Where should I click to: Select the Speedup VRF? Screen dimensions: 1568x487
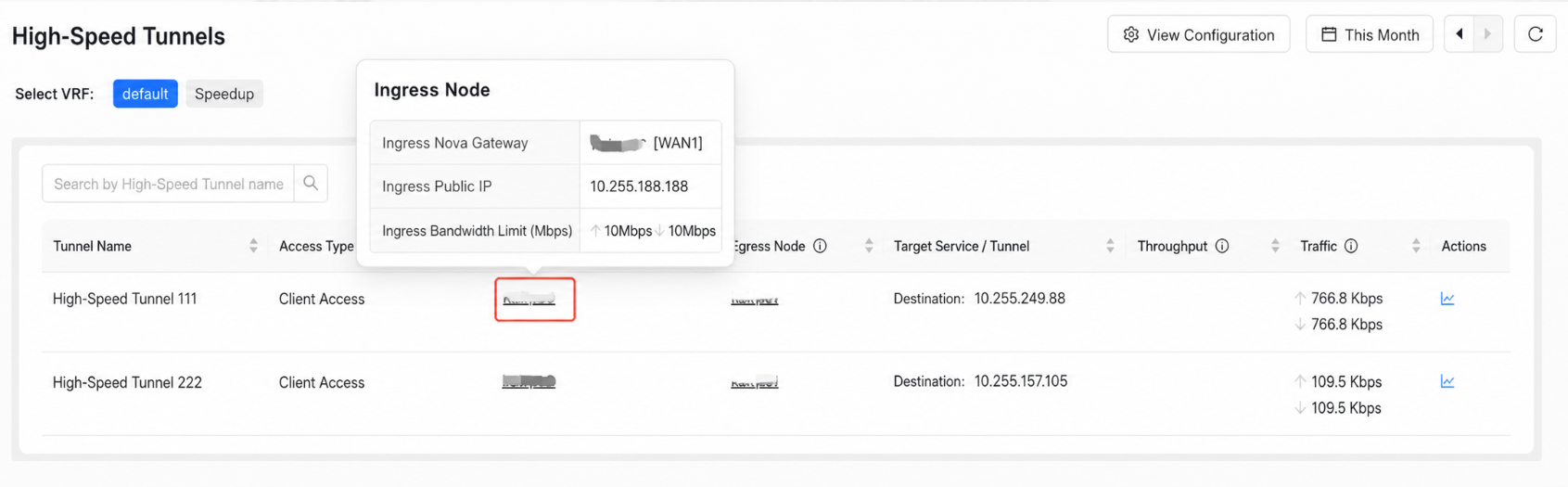(224, 94)
